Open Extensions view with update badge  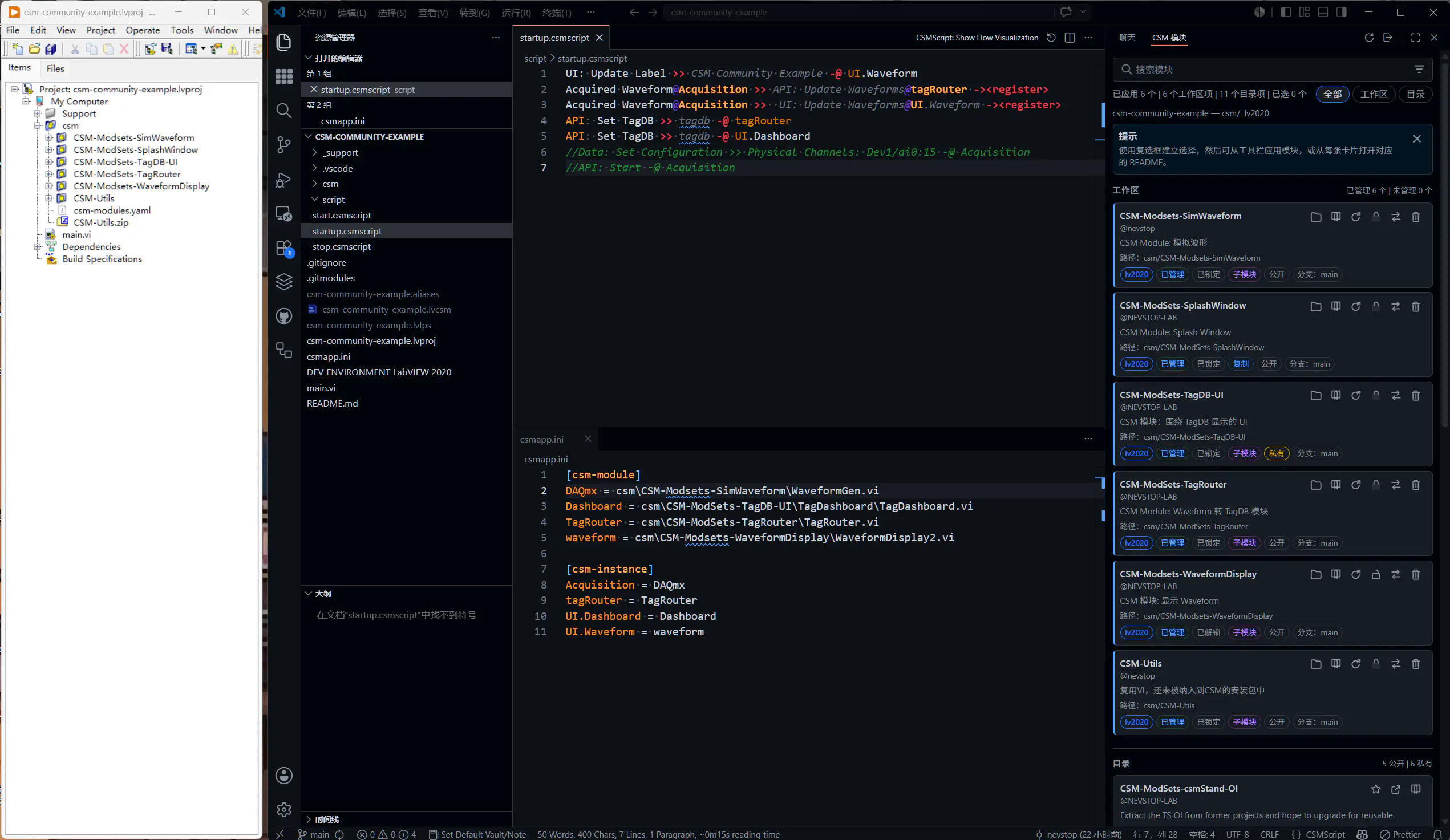(283, 248)
